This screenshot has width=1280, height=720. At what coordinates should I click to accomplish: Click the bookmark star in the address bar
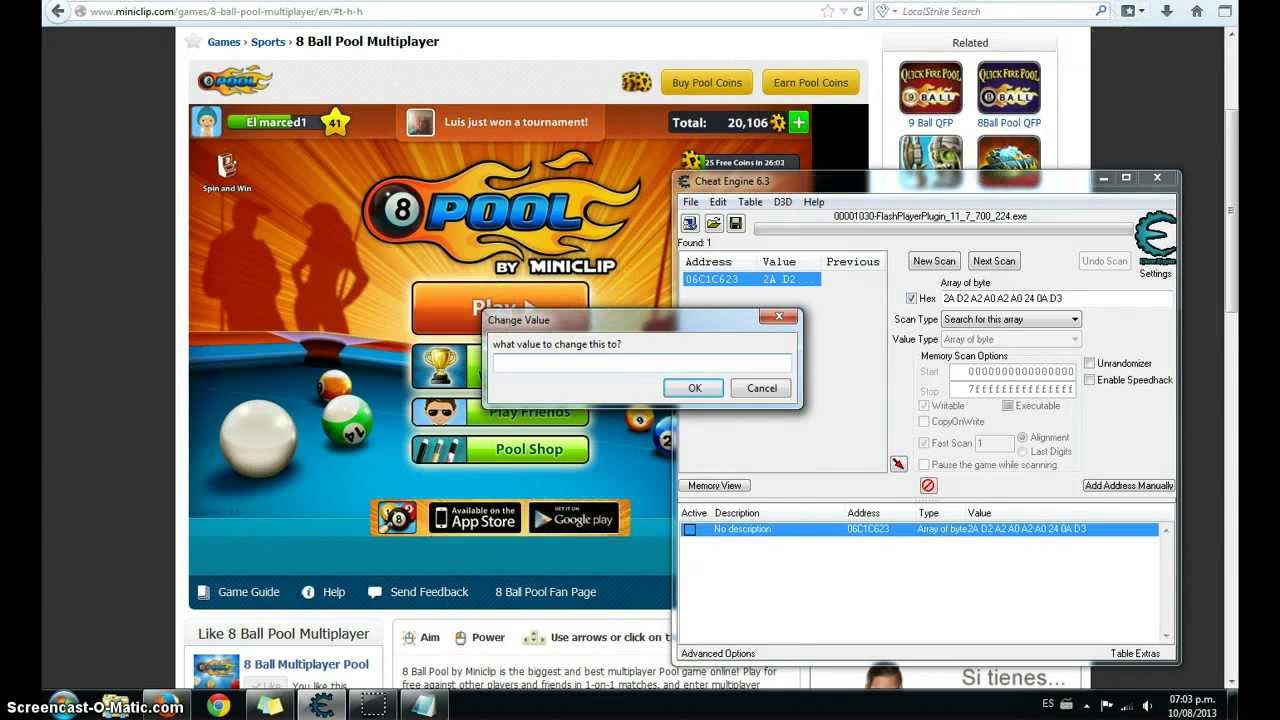828,11
